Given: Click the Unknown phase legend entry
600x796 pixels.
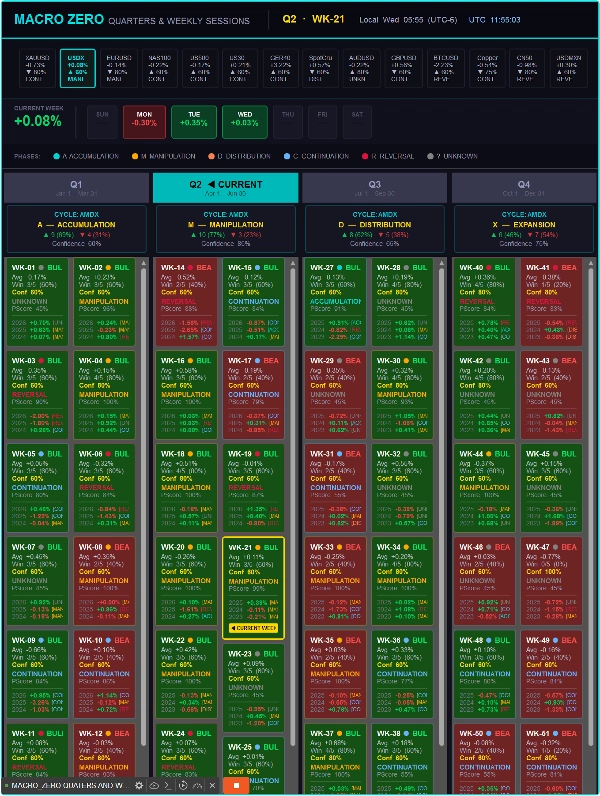Looking at the screenshot, I should click(x=452, y=156).
